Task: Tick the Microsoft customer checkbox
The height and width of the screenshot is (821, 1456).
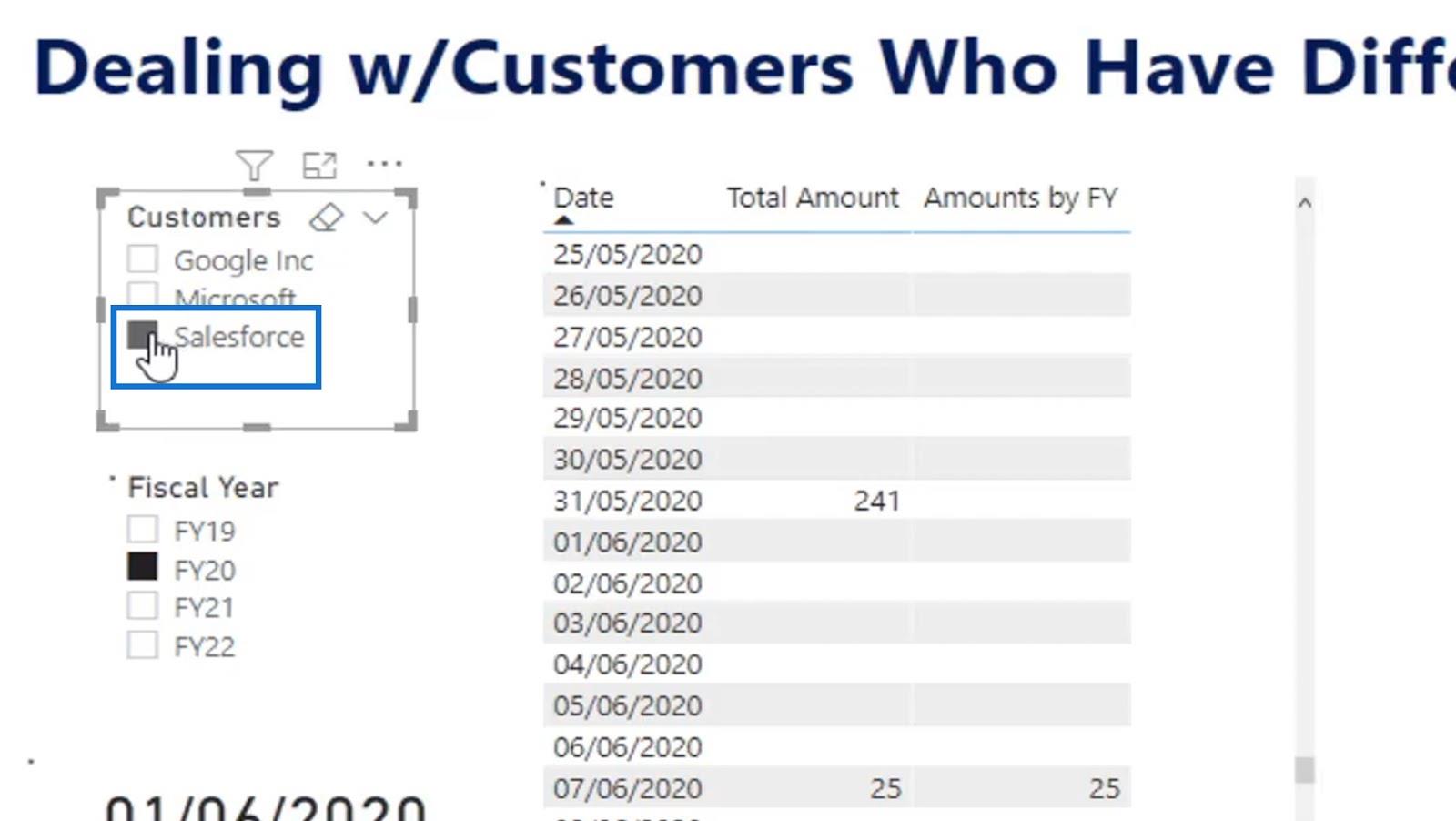Action: pos(142,293)
